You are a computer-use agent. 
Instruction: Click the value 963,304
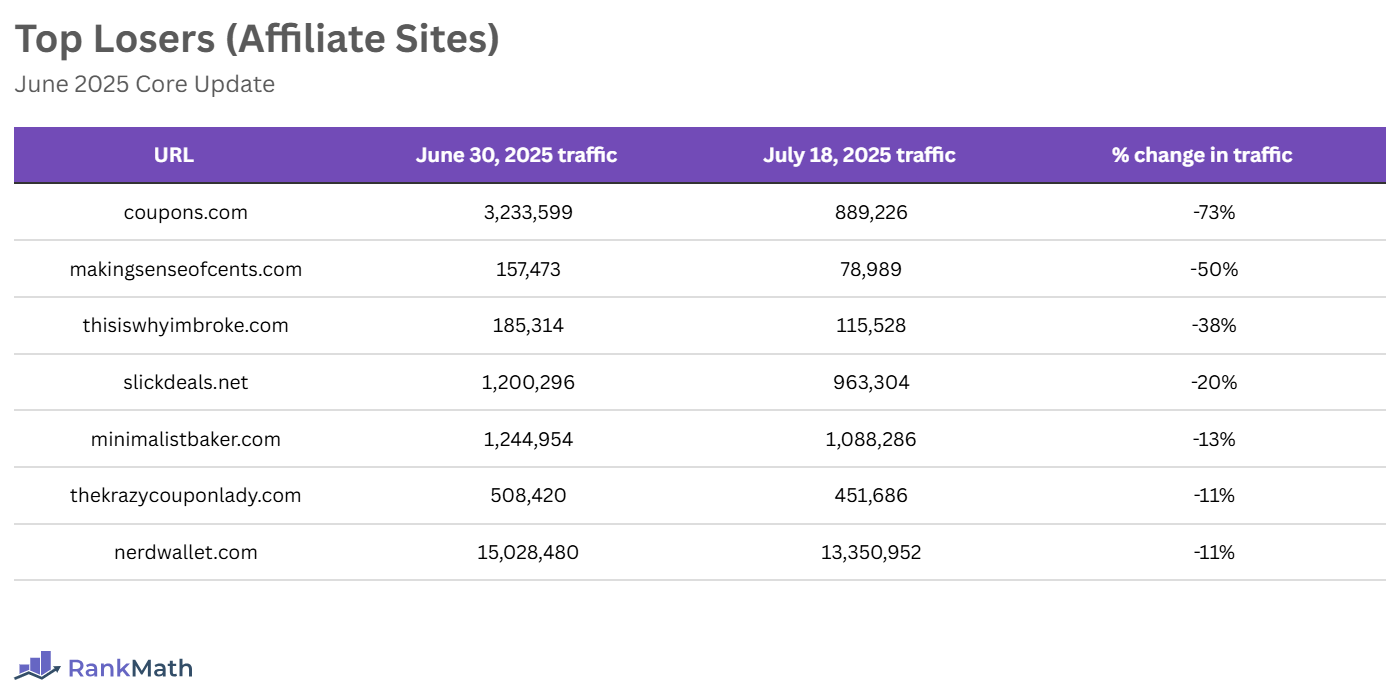871,382
